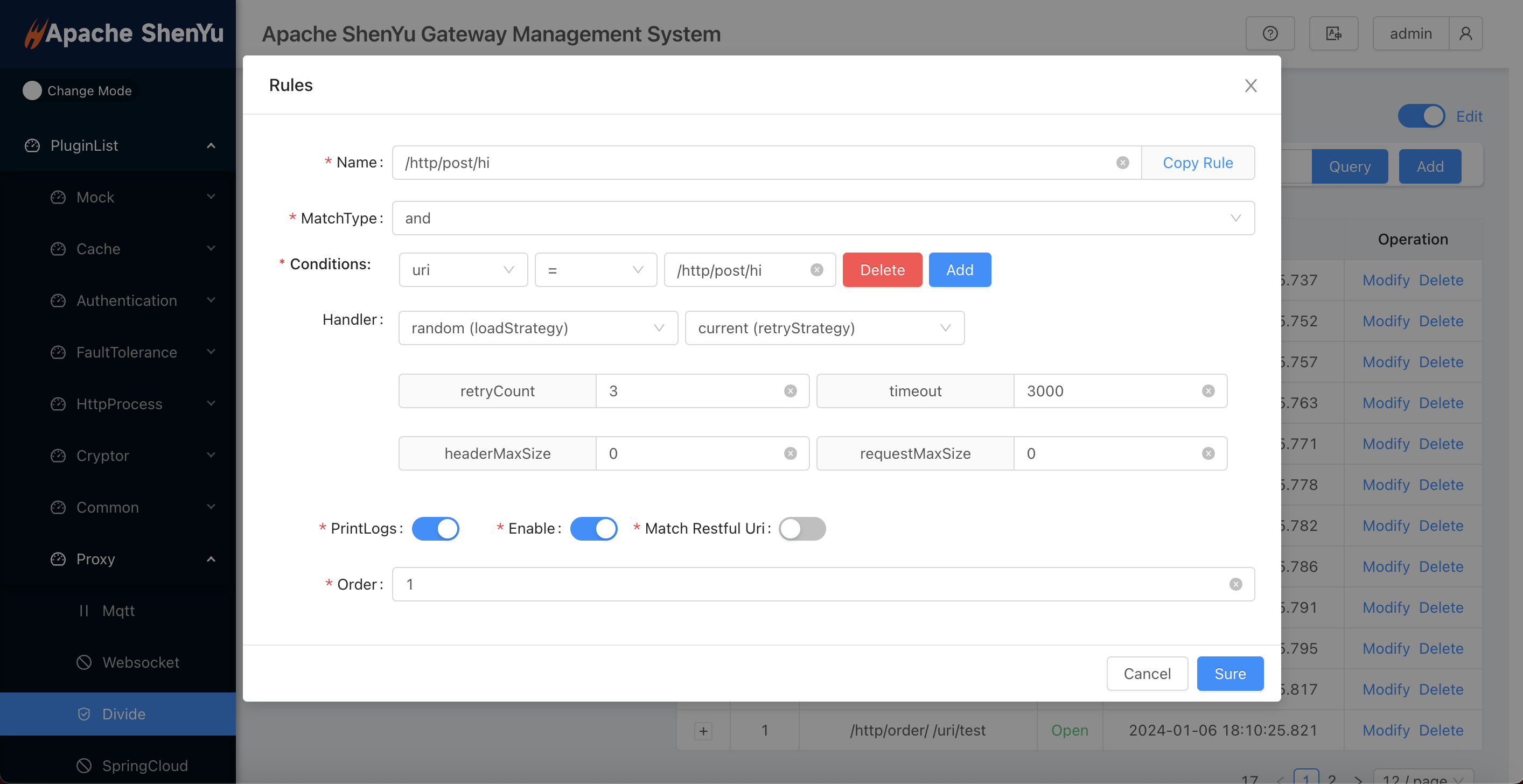Click the language translate icon in the header
1523x784 pixels.
1333,34
